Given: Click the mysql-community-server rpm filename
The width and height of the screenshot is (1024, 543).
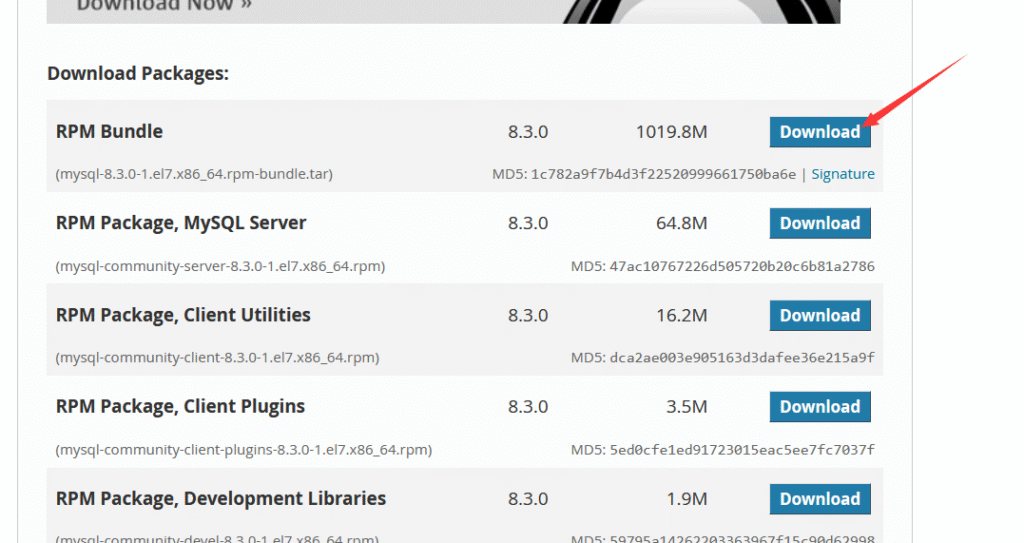Looking at the screenshot, I should 220,266.
